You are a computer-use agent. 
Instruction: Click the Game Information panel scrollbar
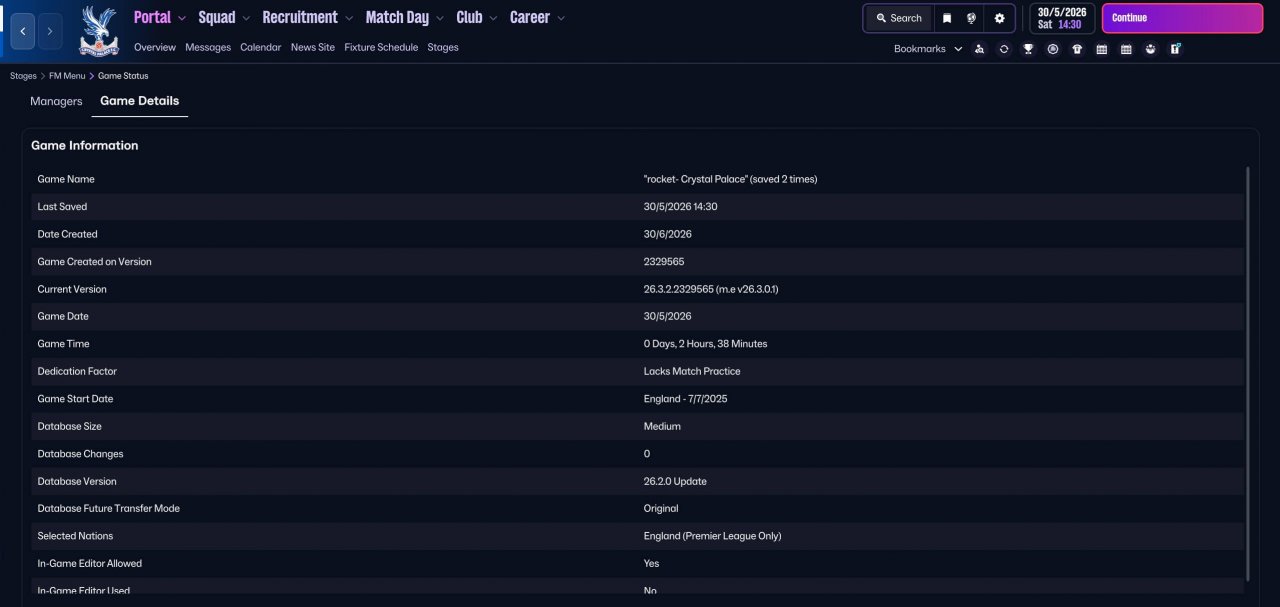coord(1248,373)
